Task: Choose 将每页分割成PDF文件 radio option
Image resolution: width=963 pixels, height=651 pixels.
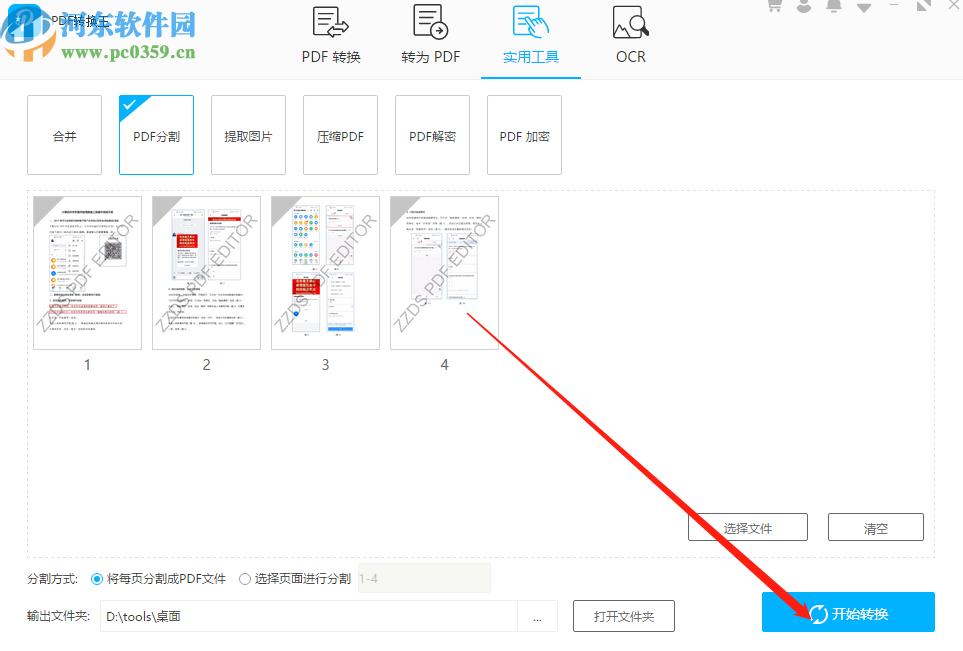Action: click(158, 579)
